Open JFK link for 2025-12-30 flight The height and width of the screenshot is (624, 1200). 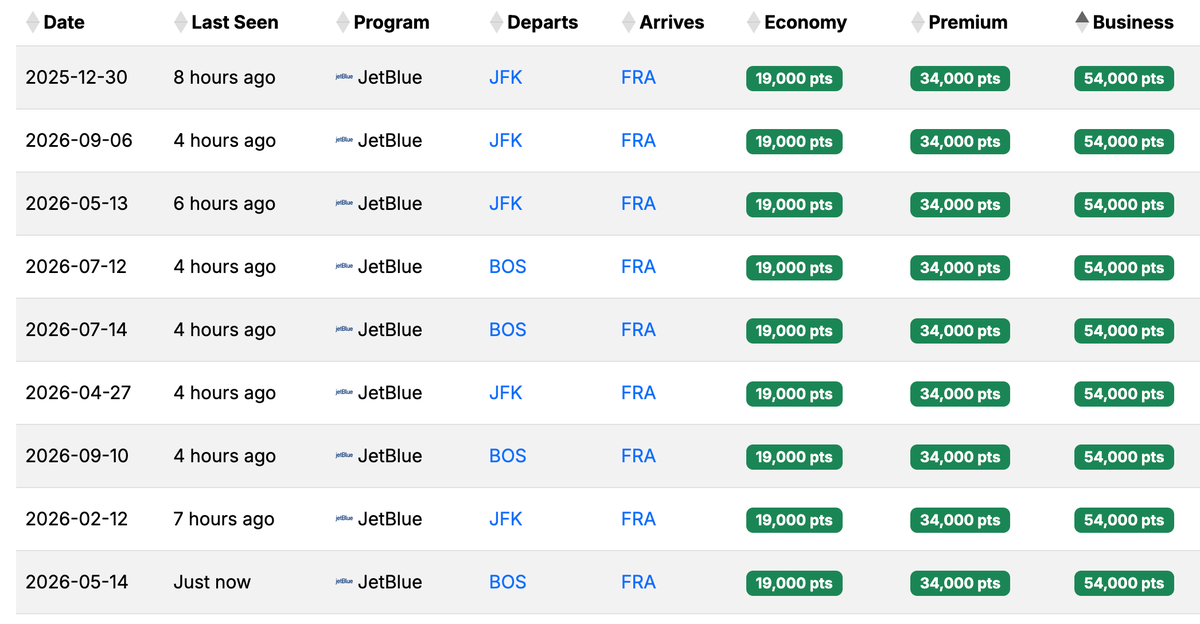tap(506, 77)
